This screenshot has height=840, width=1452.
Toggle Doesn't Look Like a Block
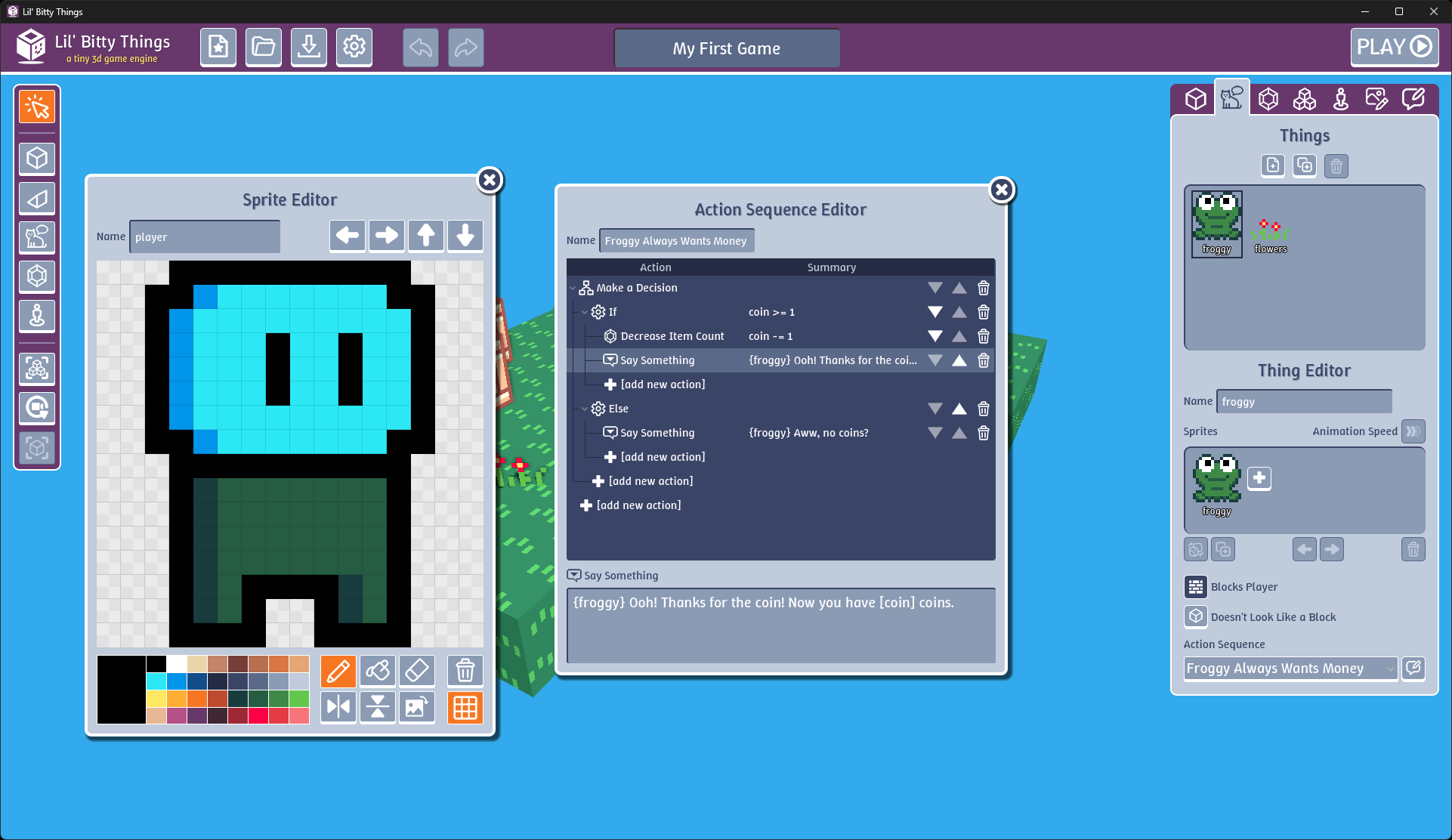(1195, 617)
